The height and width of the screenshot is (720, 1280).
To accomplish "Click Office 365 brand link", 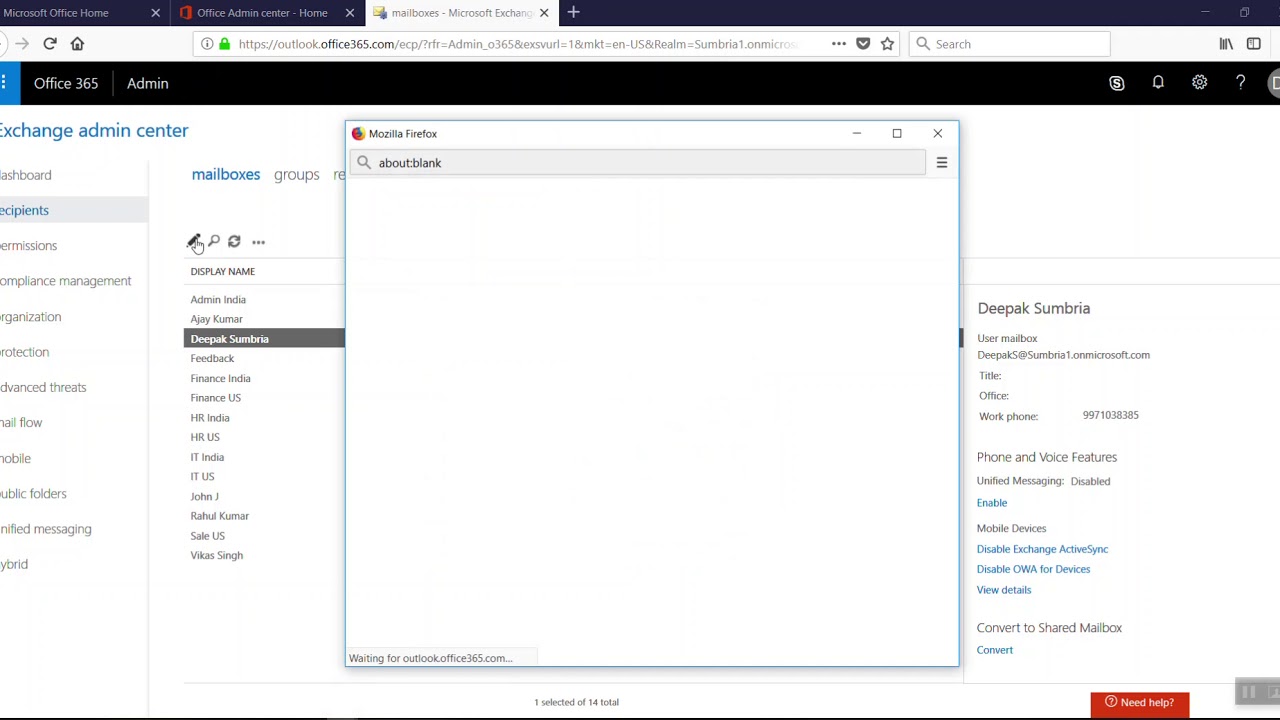I will tap(66, 83).
